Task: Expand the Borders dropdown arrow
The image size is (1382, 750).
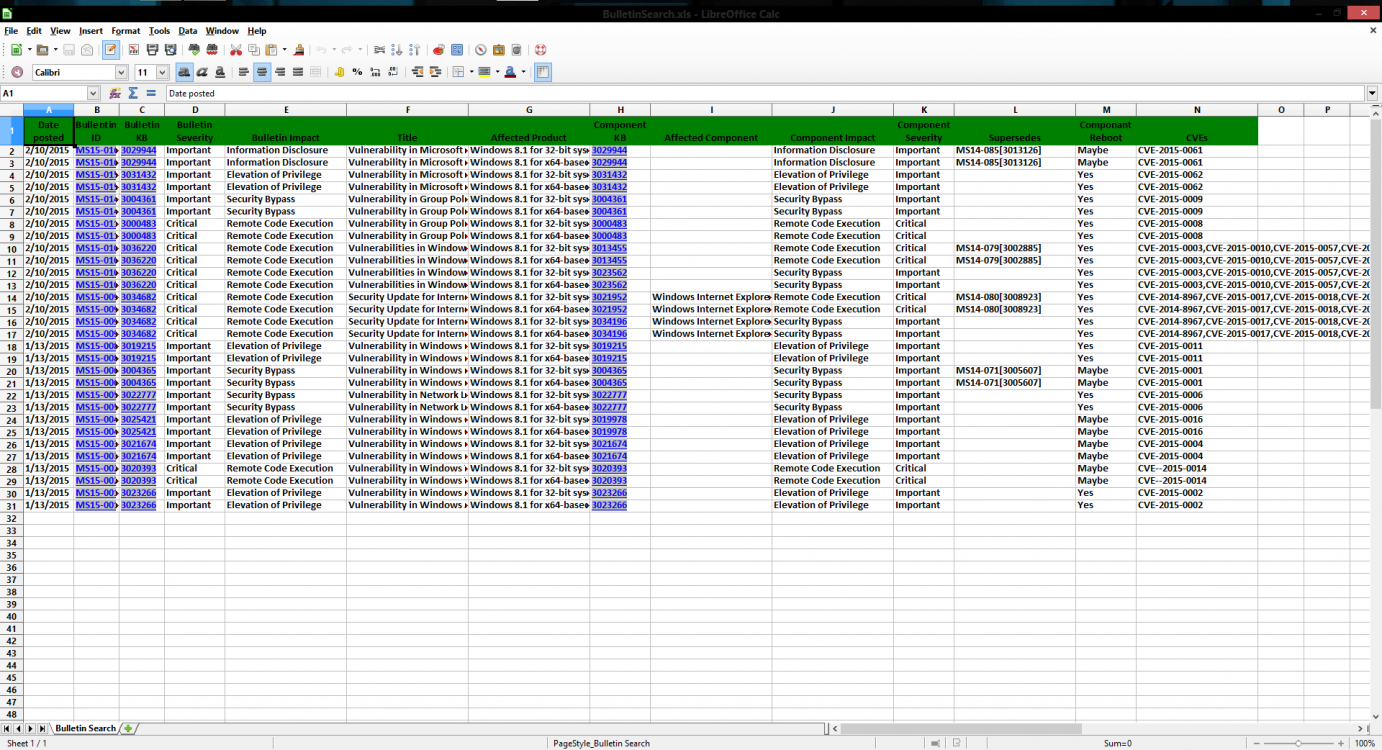Action: tap(471, 72)
